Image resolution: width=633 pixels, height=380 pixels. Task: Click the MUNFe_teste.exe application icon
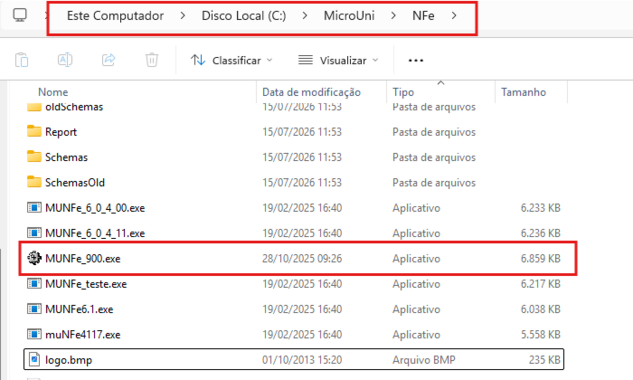click(34, 284)
